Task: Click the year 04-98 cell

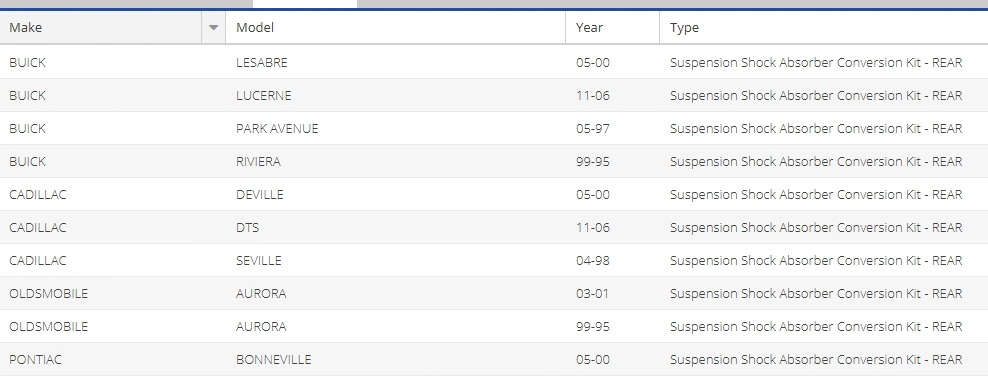Action: [x=592, y=260]
